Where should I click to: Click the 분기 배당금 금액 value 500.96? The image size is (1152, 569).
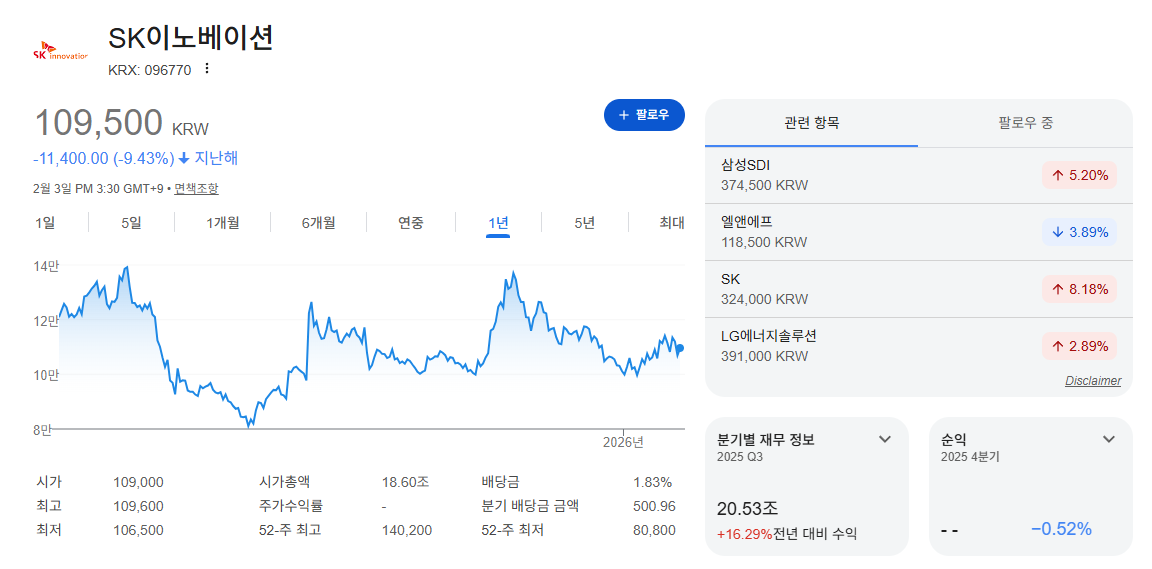[x=654, y=507]
